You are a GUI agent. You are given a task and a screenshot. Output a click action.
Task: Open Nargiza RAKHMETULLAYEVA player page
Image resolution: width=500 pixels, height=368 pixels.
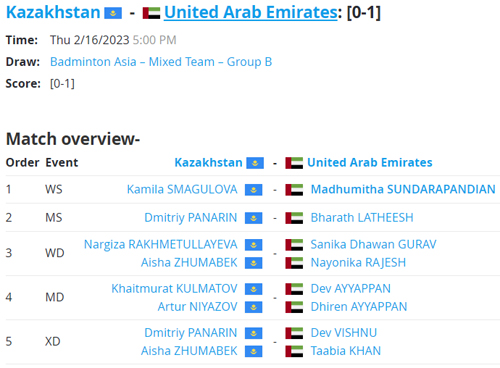tap(161, 244)
